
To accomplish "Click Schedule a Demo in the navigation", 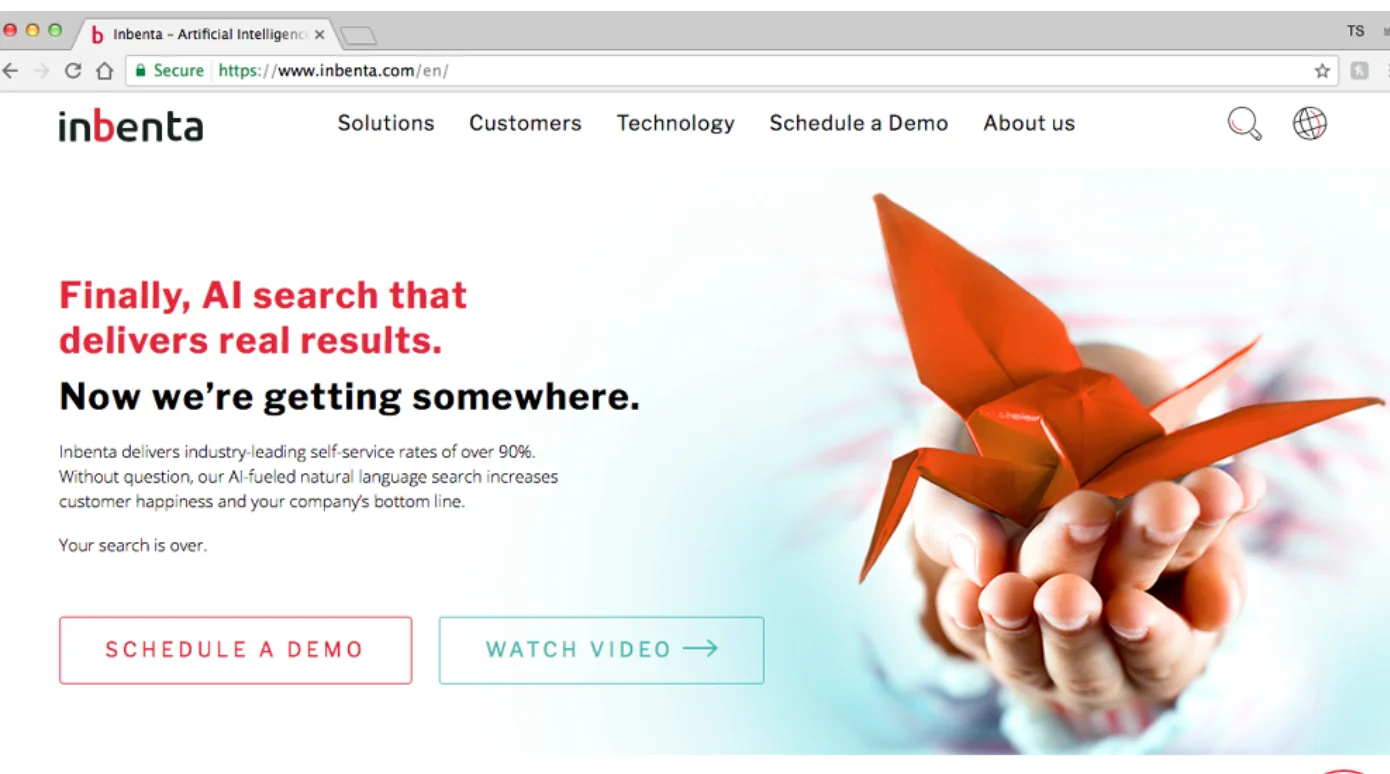I will tap(859, 123).
